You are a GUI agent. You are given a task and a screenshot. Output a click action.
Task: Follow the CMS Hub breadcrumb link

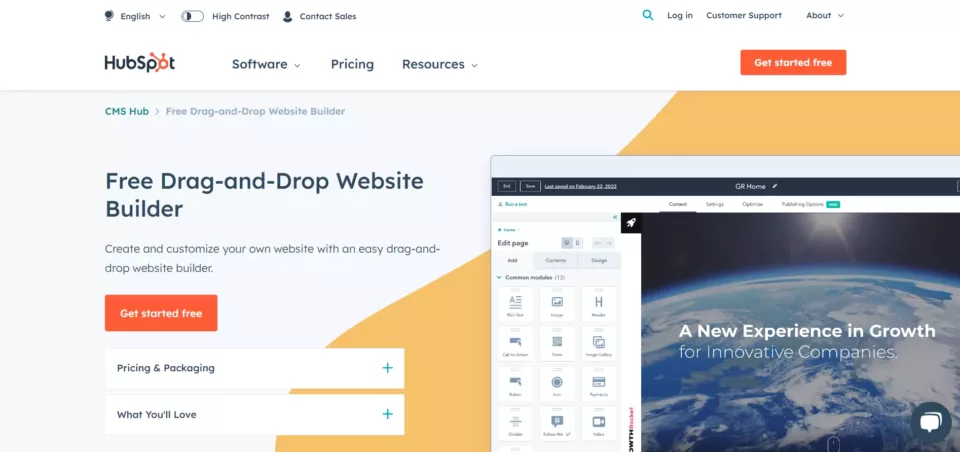tap(126, 111)
